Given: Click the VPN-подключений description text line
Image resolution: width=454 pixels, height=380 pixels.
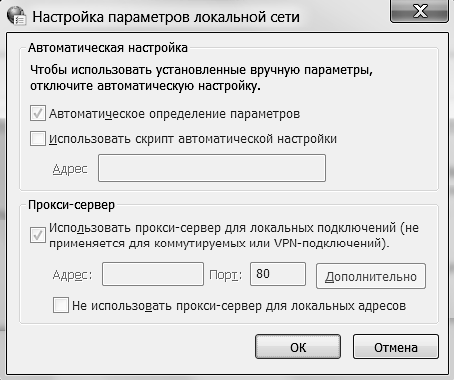Looking at the screenshot, I should click(219, 243).
